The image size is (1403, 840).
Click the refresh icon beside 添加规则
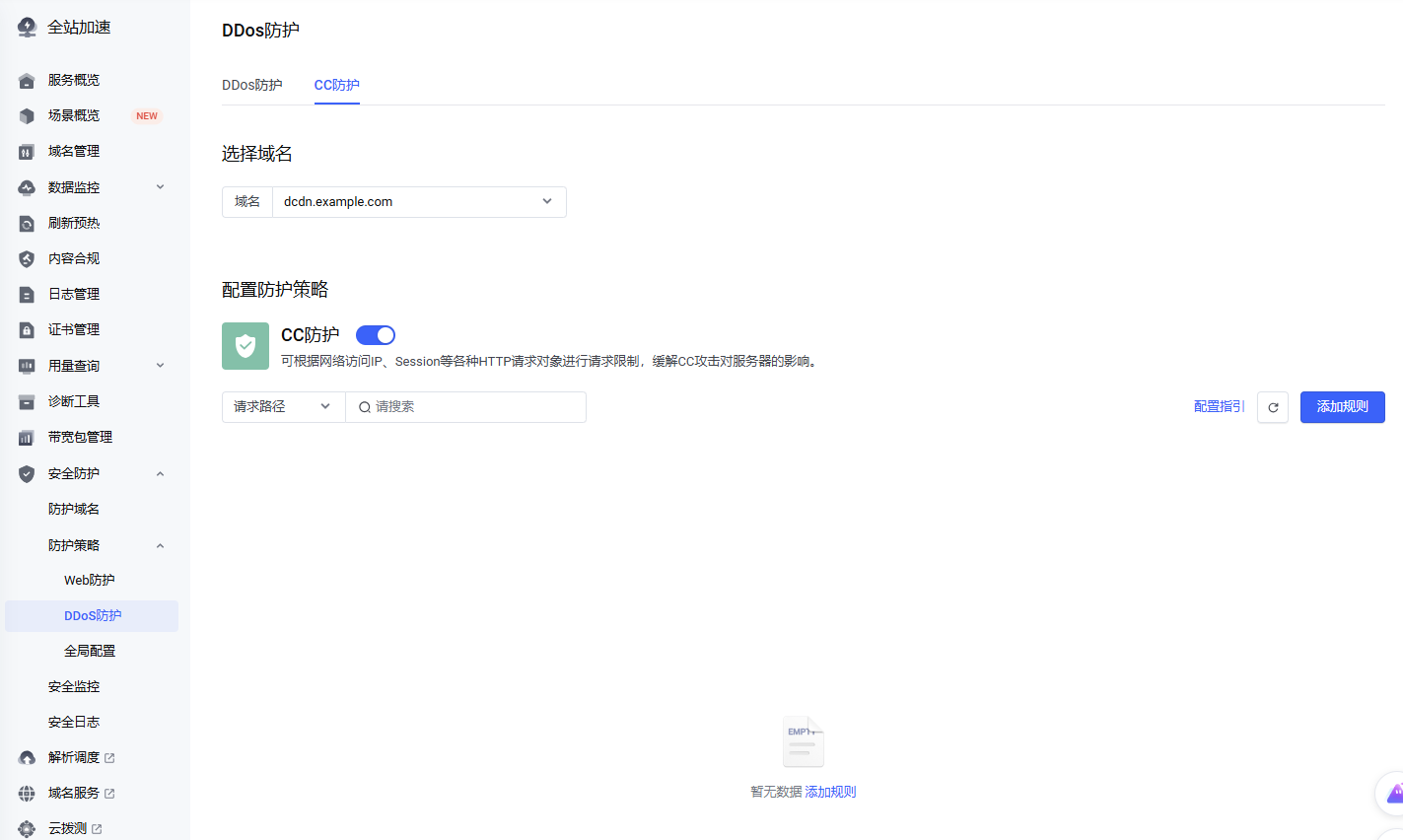(1272, 407)
